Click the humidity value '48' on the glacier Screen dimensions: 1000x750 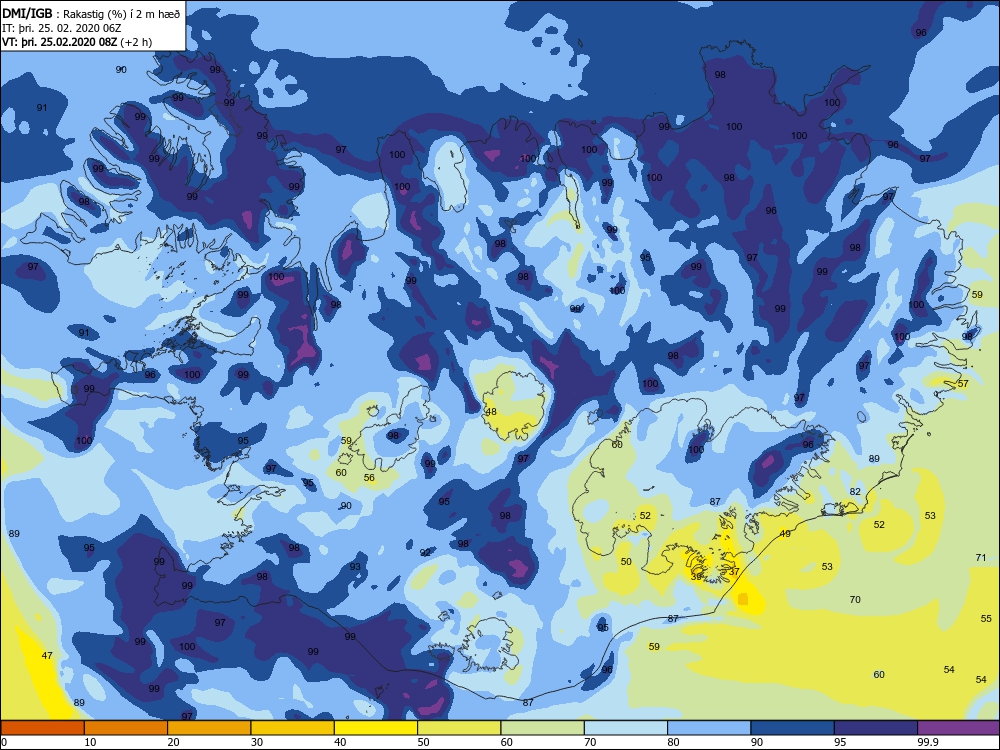490,412
